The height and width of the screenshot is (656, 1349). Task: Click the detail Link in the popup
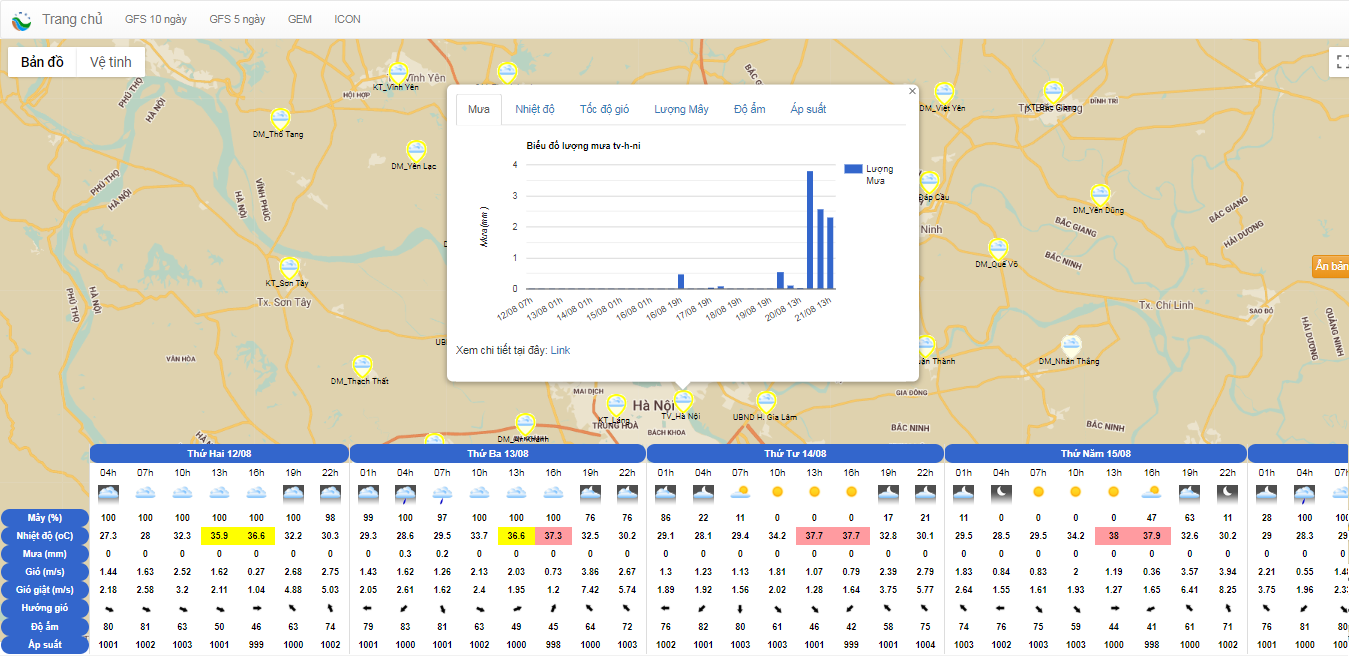(x=560, y=350)
